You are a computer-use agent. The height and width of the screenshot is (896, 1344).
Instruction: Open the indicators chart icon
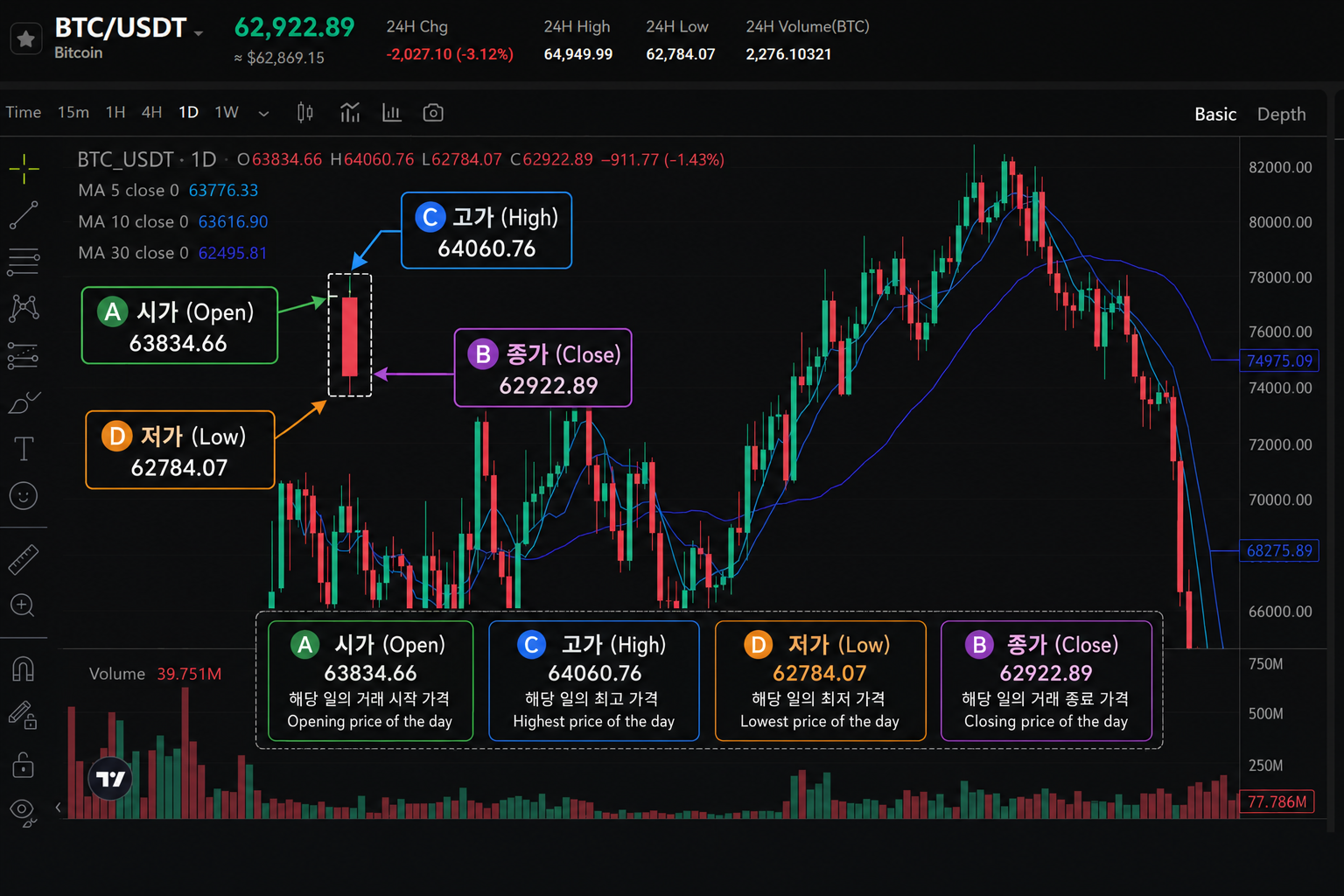click(350, 113)
